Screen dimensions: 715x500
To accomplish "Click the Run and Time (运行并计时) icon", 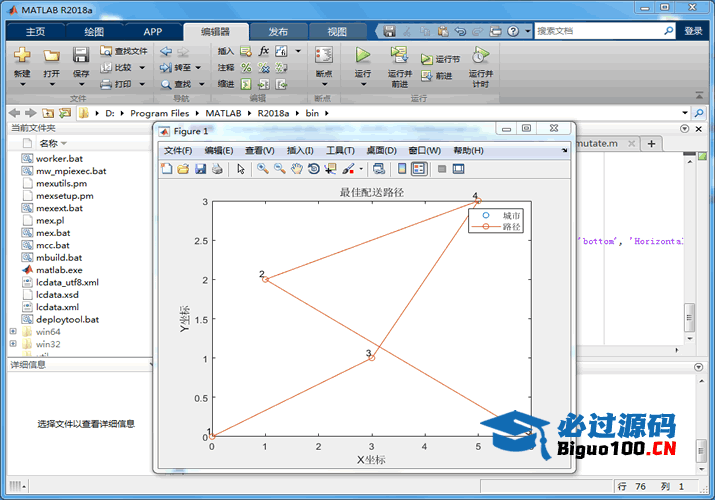I will tap(480, 55).
